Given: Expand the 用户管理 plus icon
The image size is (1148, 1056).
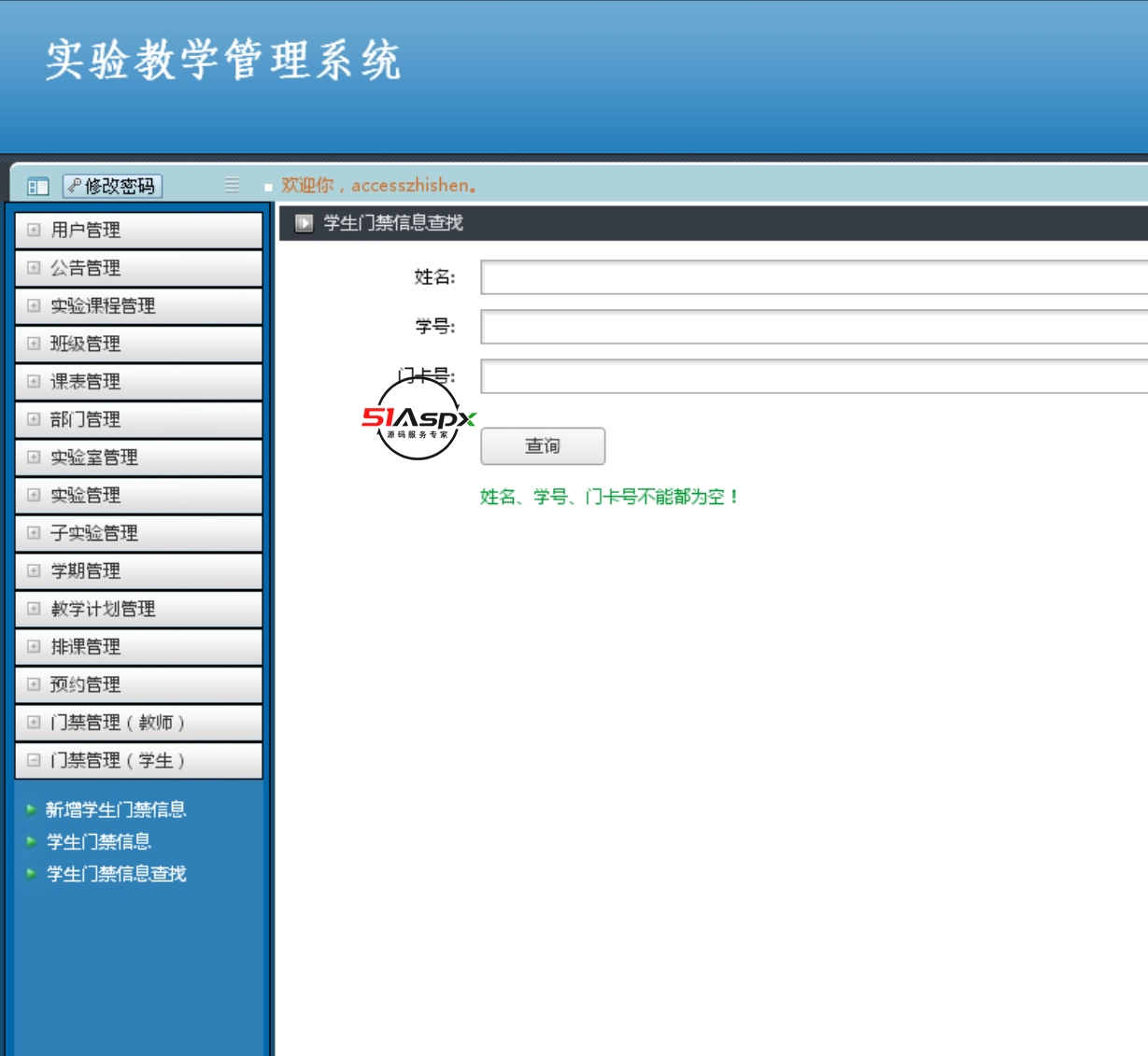Looking at the screenshot, I should (34, 230).
